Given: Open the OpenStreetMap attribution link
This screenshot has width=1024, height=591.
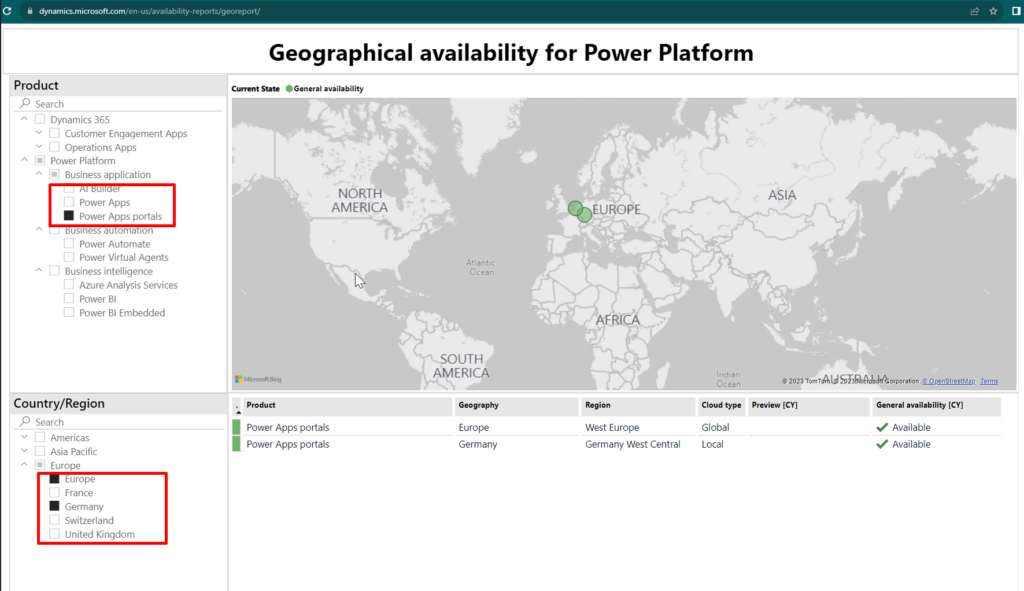Looking at the screenshot, I should coord(948,381).
